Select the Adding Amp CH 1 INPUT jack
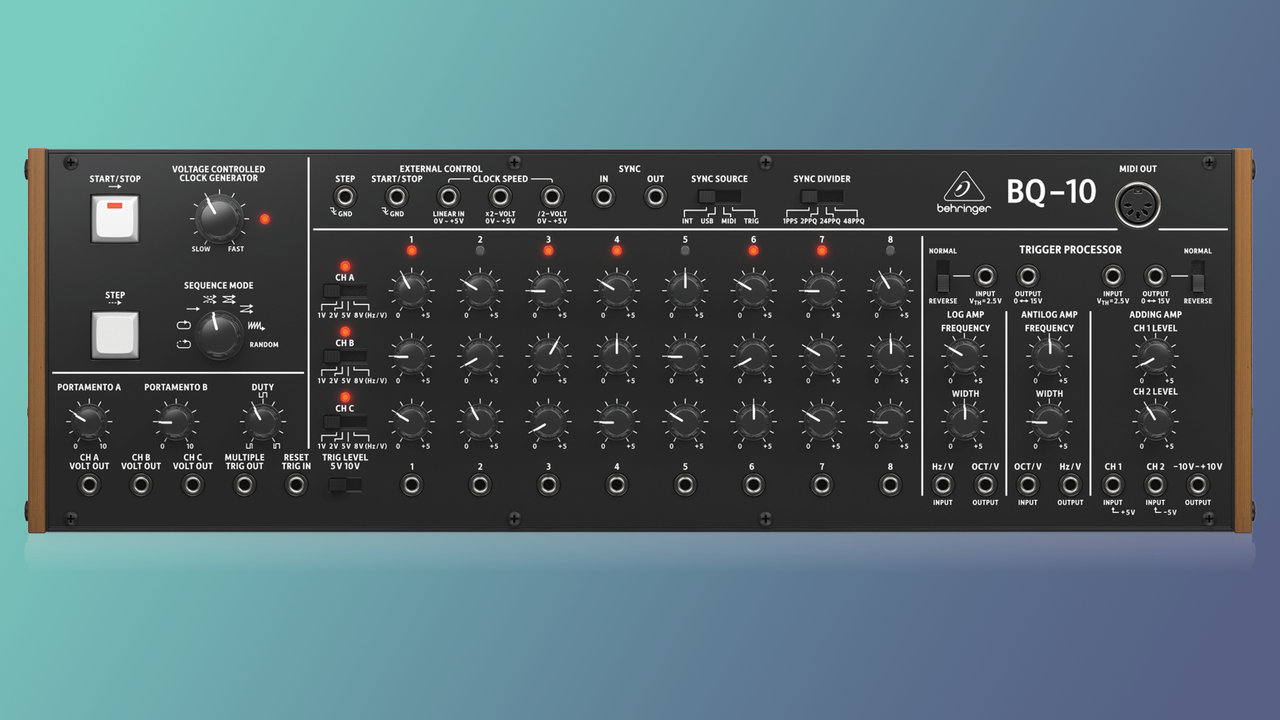Viewport: 1280px width, 720px height. [1112, 485]
